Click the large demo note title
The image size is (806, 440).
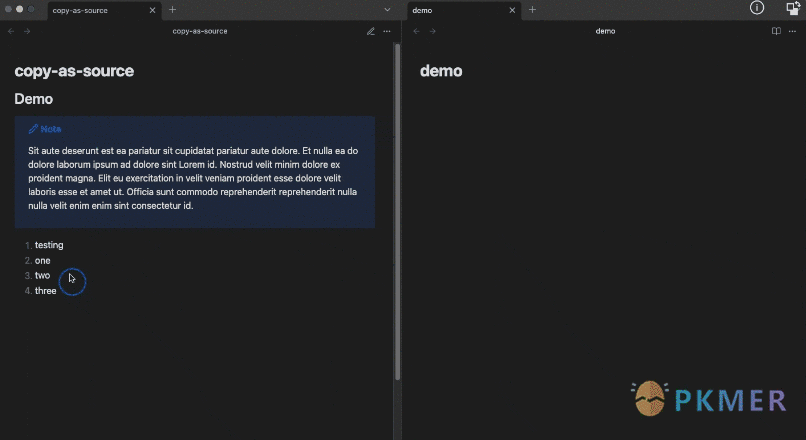click(x=441, y=71)
